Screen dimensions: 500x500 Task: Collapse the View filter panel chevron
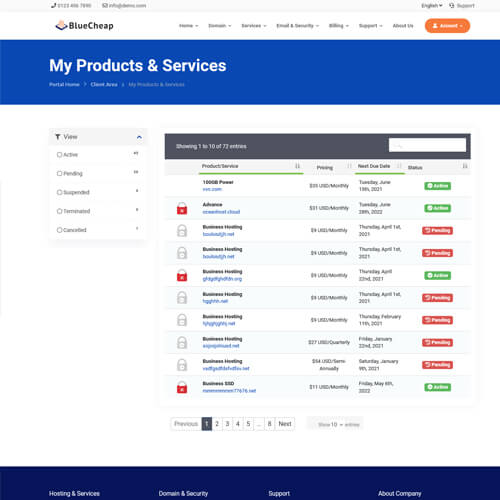139,137
